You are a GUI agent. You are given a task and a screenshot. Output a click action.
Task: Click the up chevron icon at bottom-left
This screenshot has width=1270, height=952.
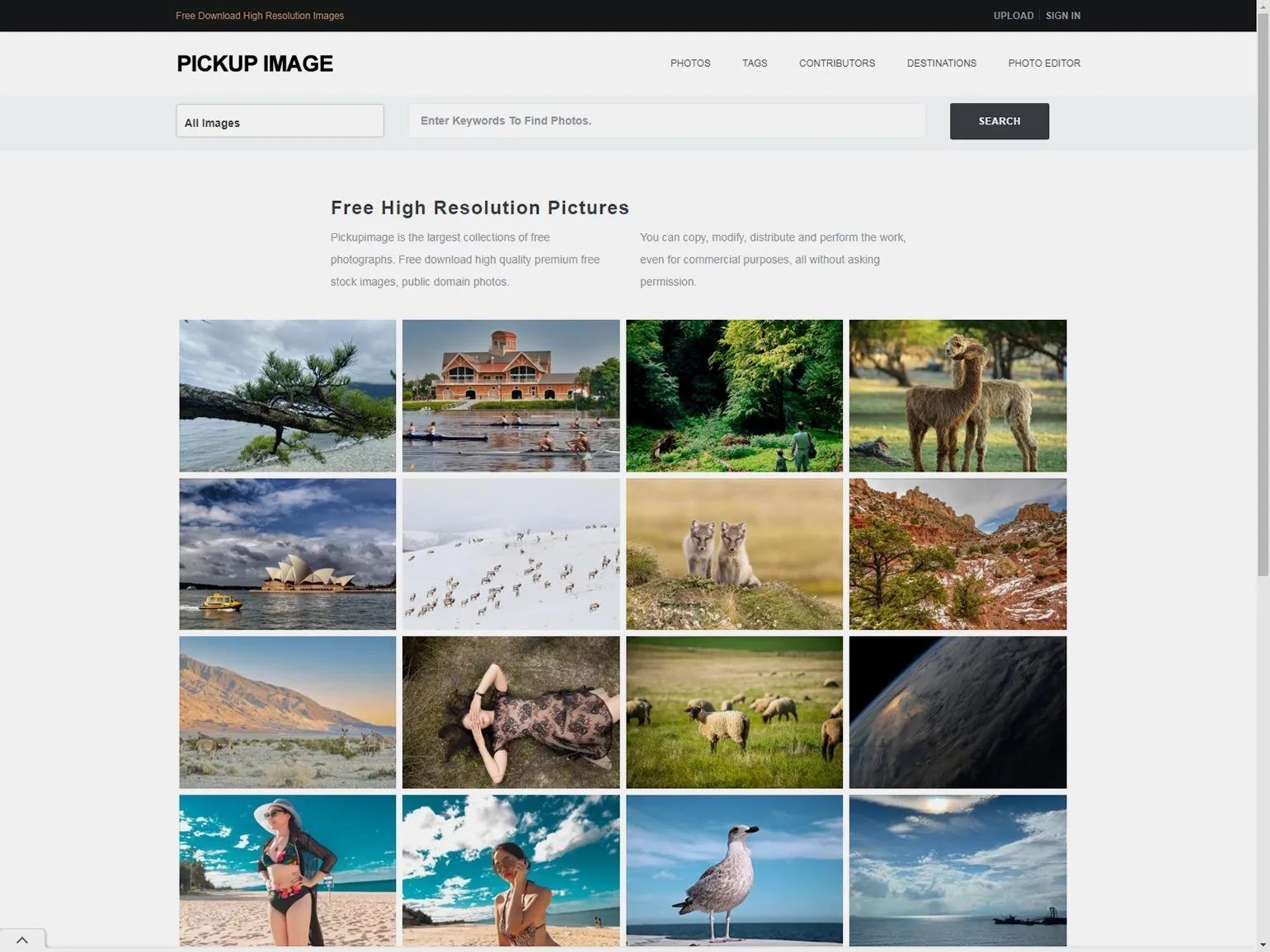coord(22,940)
